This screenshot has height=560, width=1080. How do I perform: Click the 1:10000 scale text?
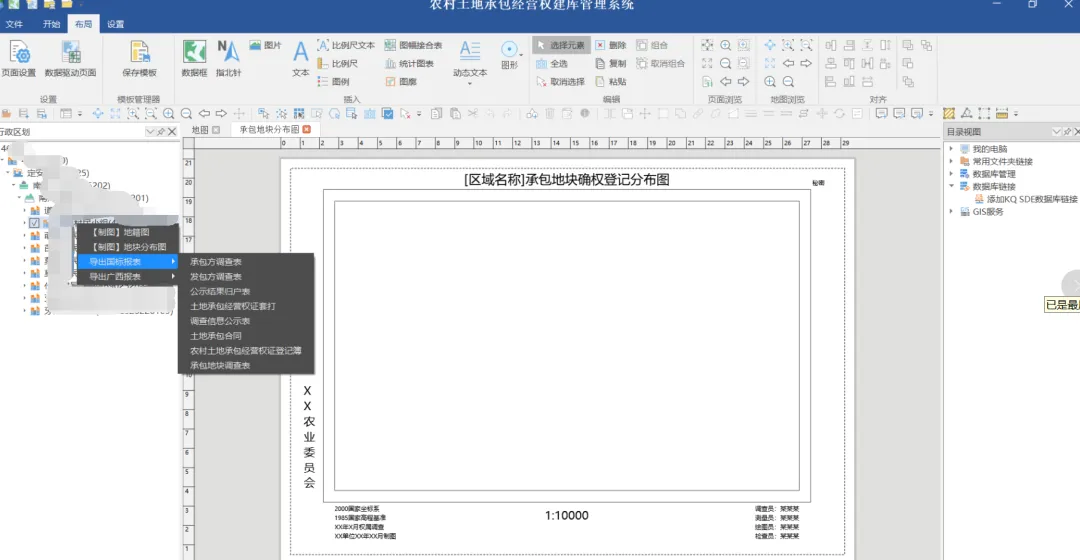pyautogui.click(x=566, y=515)
